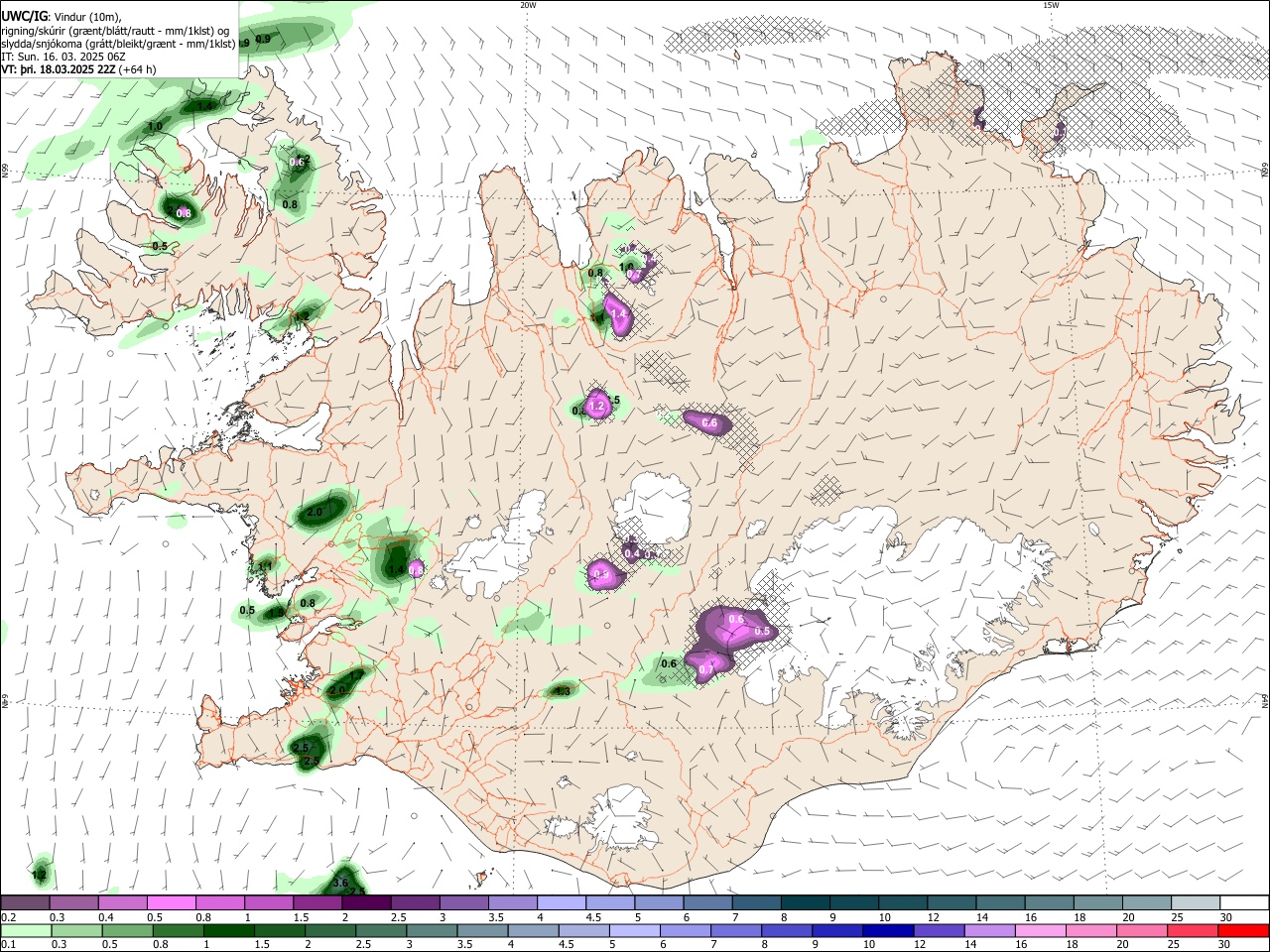The height and width of the screenshot is (952, 1270).
Task: Click the valid time 'þri. 18.03.2025 22Z'
Action: (x=66, y=69)
